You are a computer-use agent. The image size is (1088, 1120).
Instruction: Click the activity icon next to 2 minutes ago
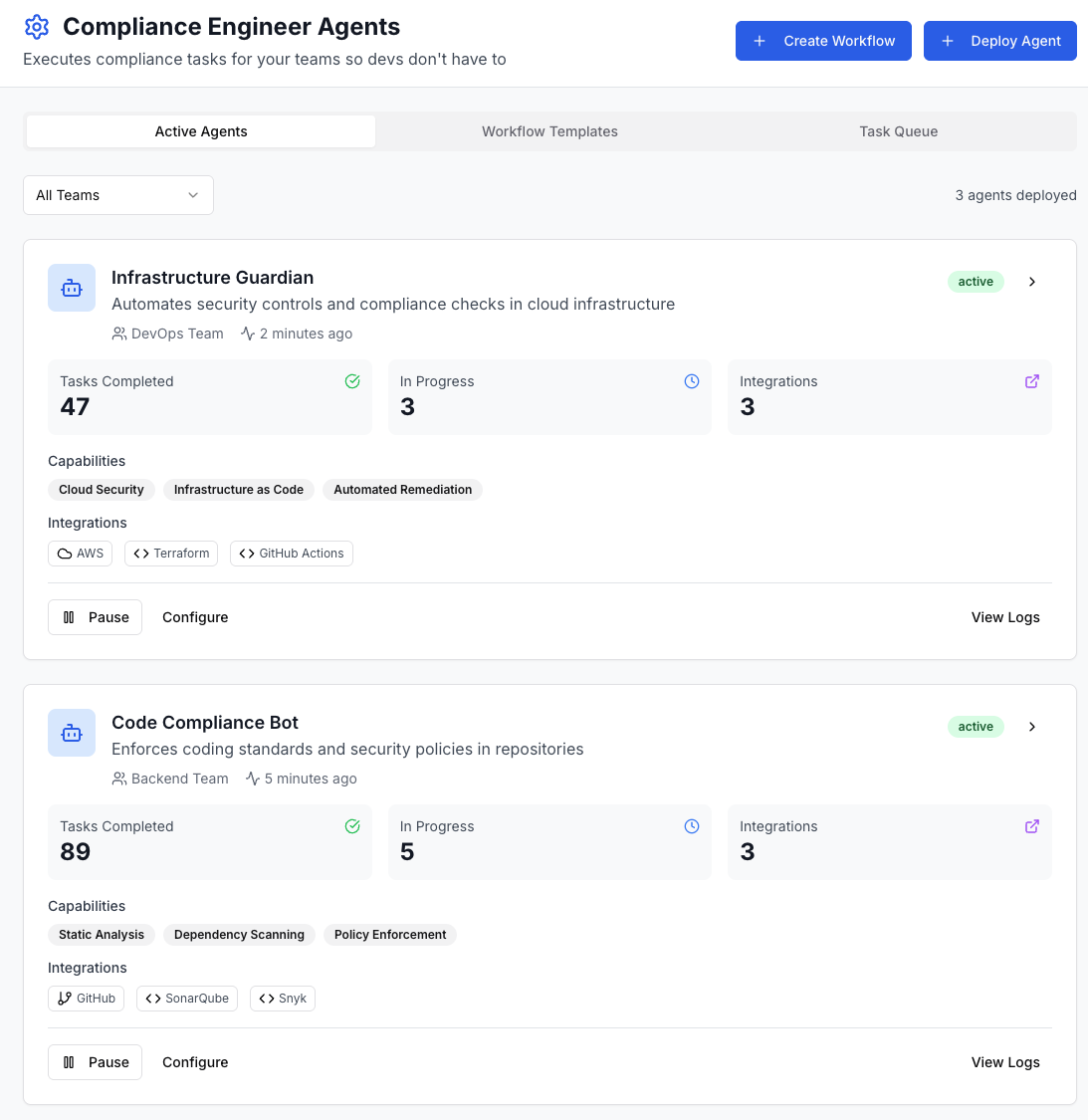click(x=248, y=334)
